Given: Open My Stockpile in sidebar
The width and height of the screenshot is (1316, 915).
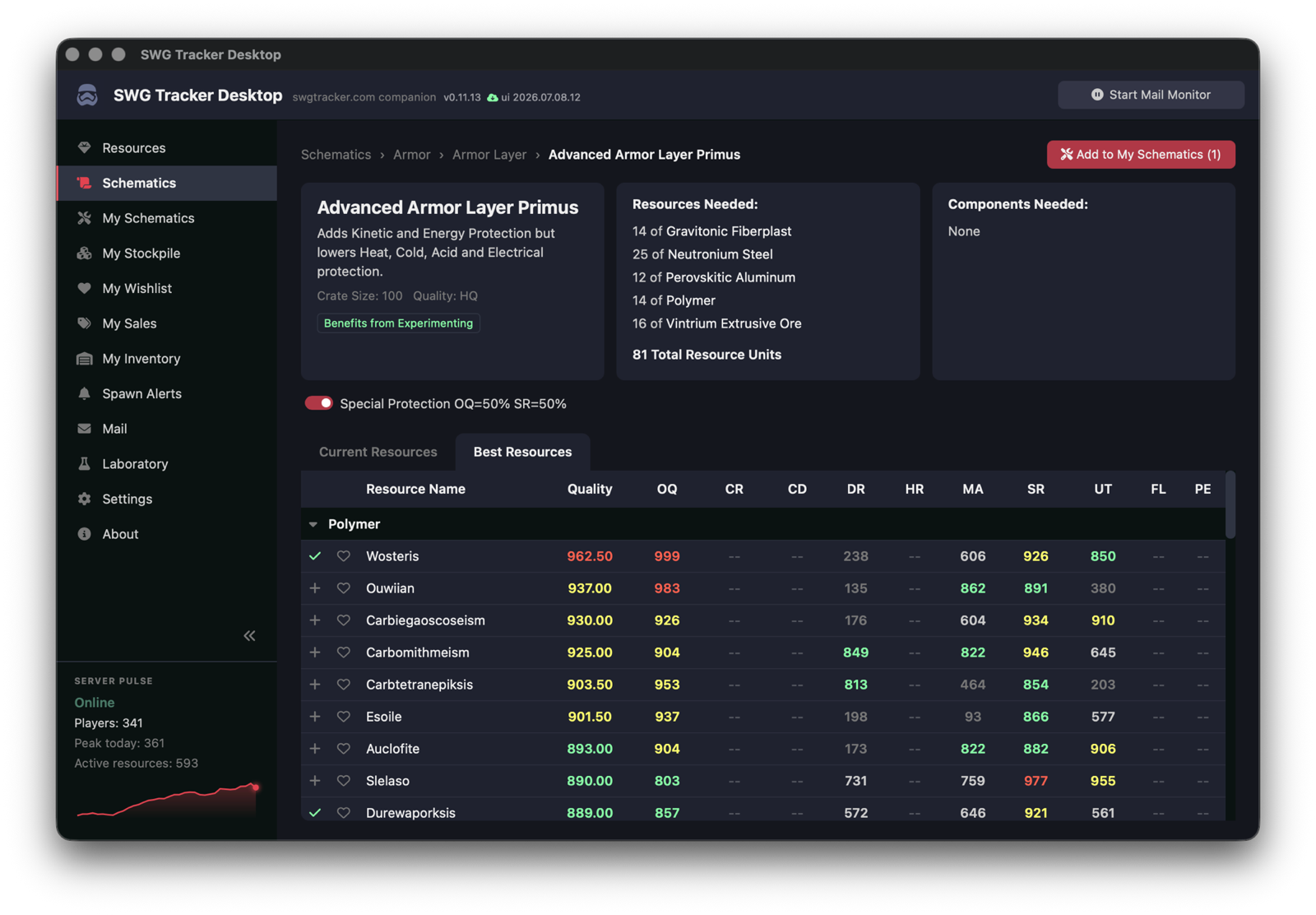Looking at the screenshot, I should pos(166,253).
